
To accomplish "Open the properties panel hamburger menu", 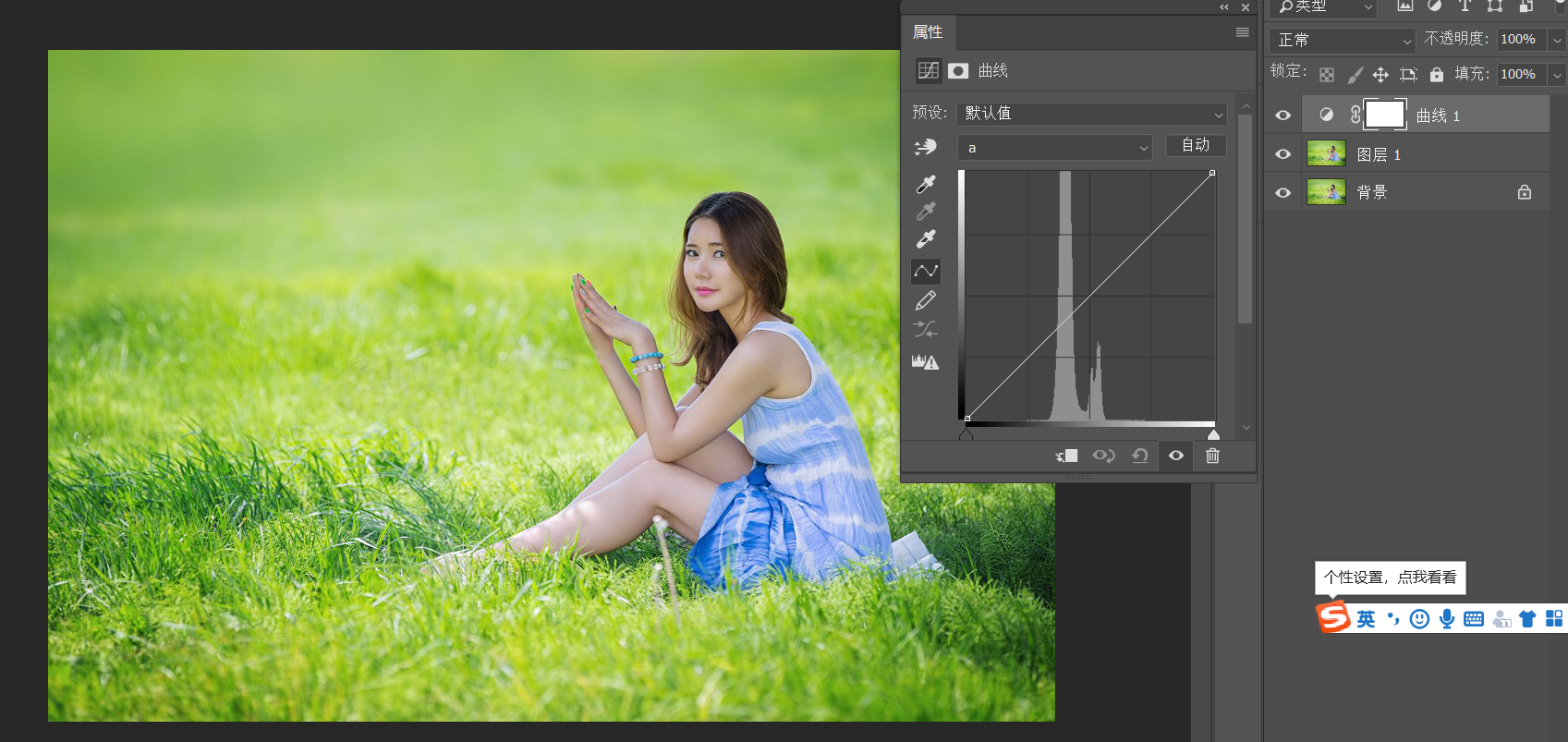I will coord(1242,32).
